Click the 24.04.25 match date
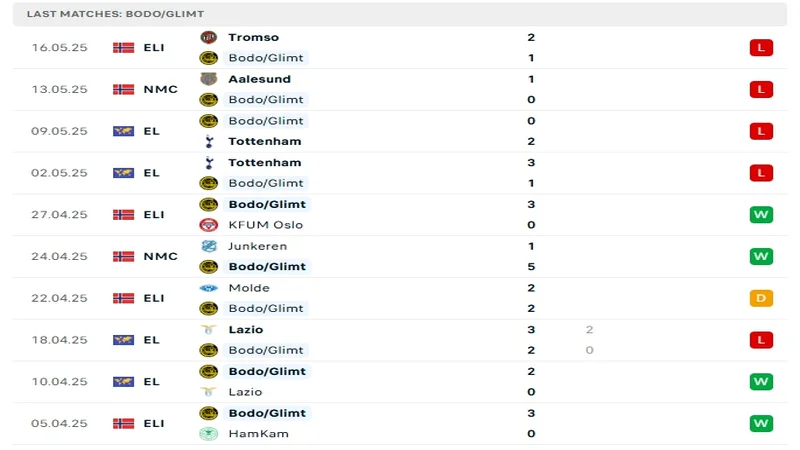Screen dimensions: 800x450 pyautogui.click(x=59, y=256)
